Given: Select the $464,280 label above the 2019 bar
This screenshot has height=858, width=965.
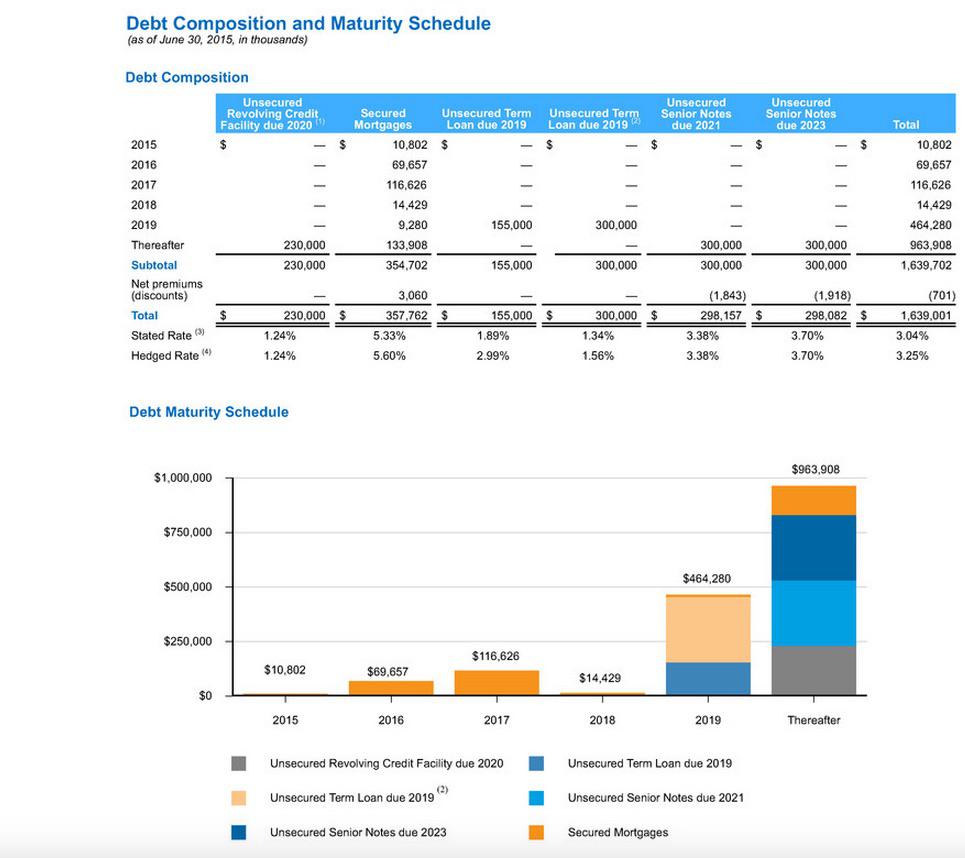Looking at the screenshot, I should [x=708, y=578].
